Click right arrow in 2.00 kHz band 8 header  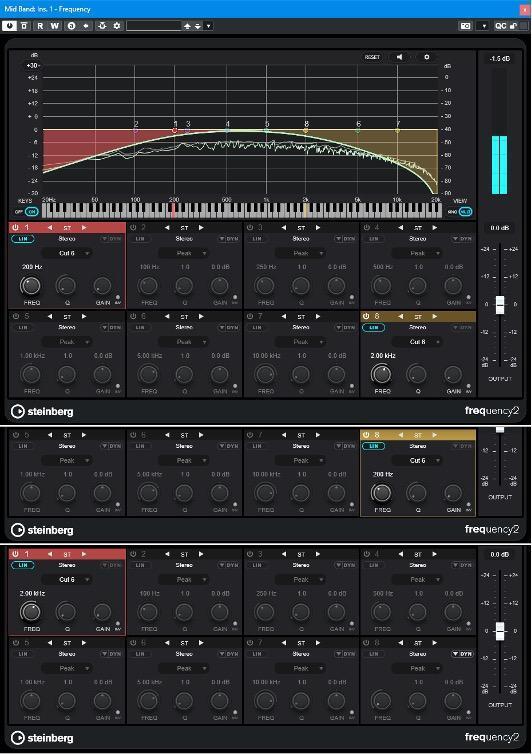pos(434,316)
